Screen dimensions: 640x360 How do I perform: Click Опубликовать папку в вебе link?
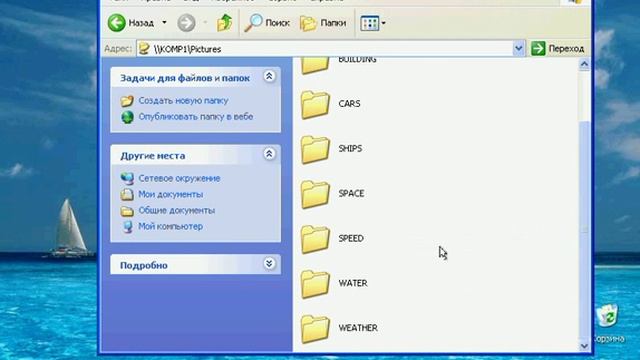(x=196, y=117)
